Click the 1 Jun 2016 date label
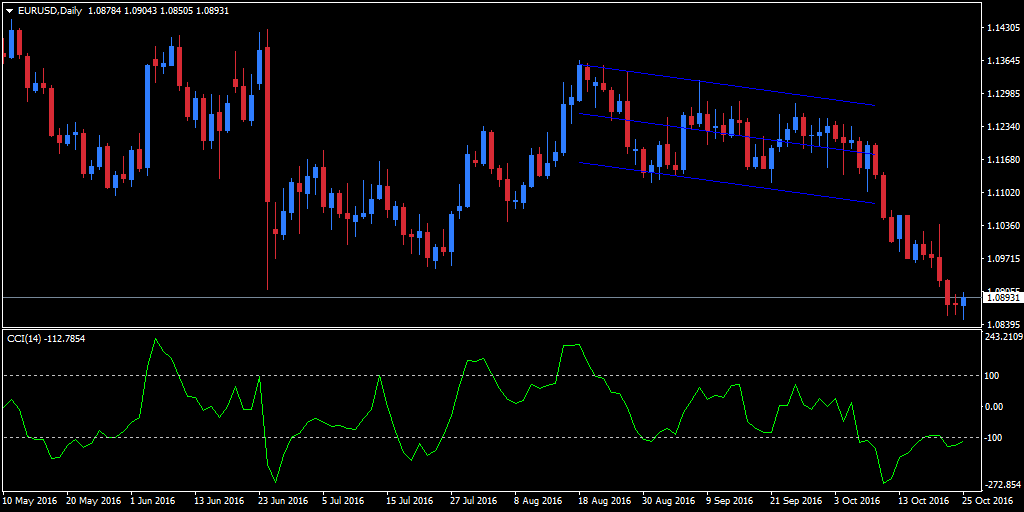The image size is (1024, 512). (x=153, y=501)
